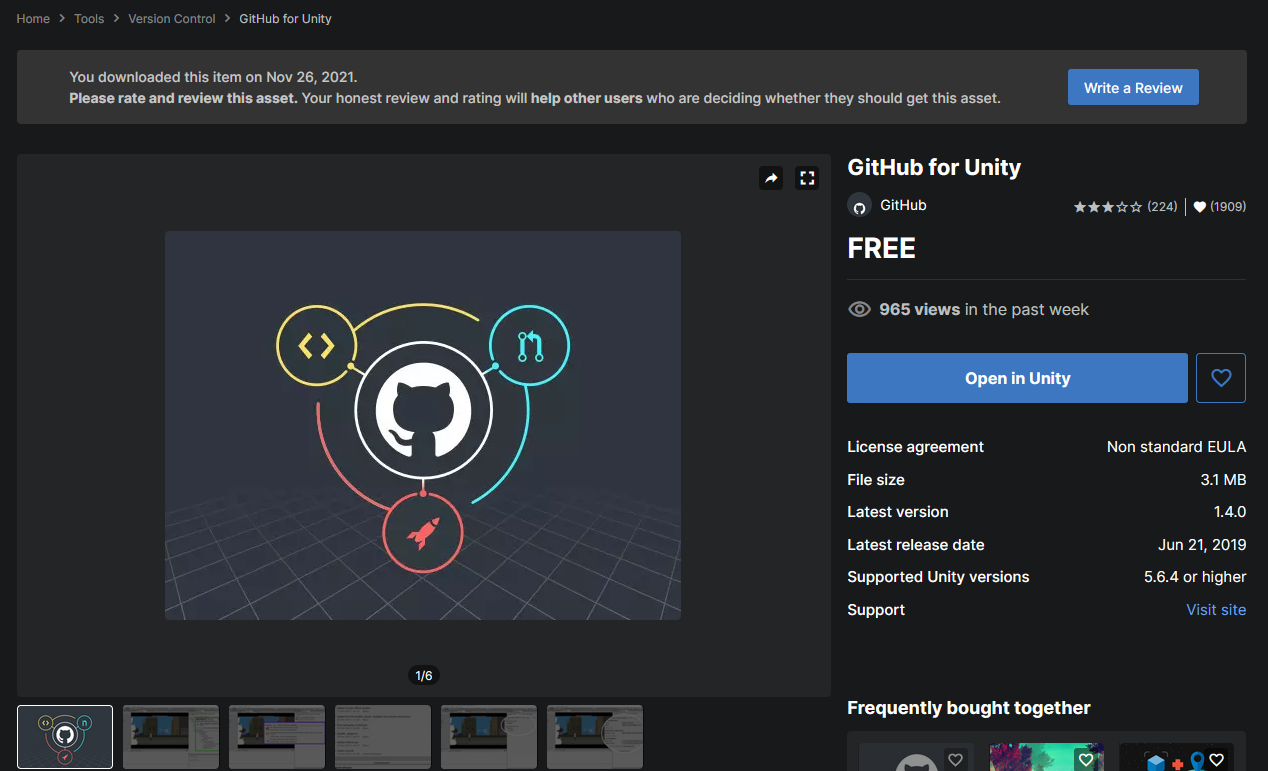Click the 965 views text

pyautogui.click(x=920, y=310)
